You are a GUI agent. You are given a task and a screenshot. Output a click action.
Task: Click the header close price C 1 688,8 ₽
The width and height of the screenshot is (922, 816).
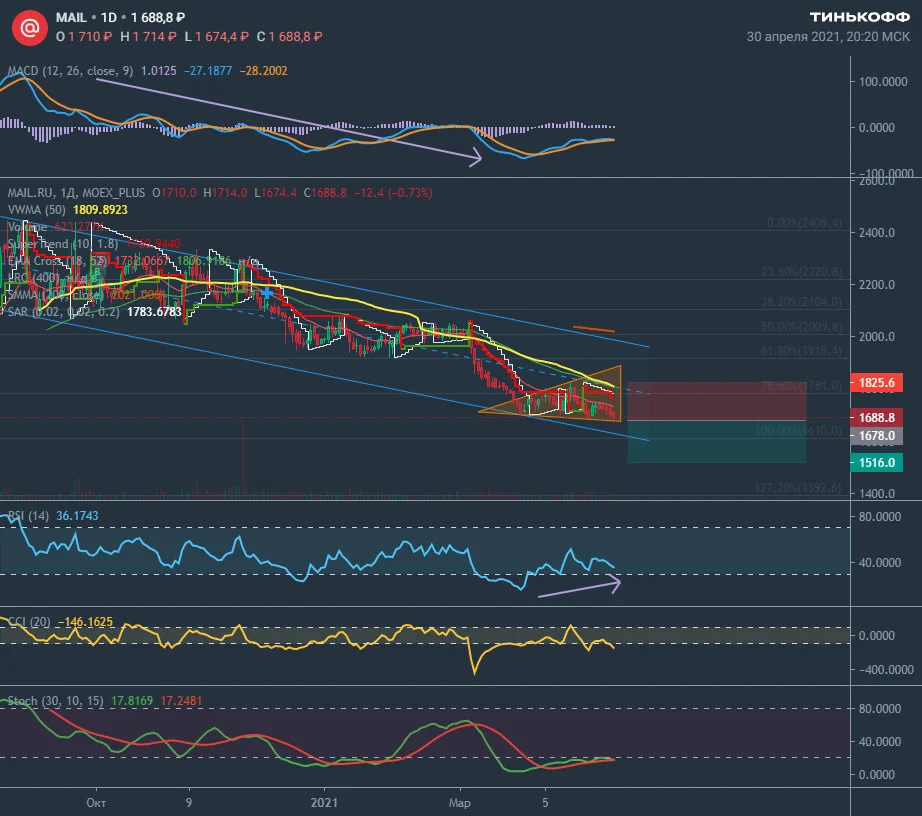(x=289, y=36)
